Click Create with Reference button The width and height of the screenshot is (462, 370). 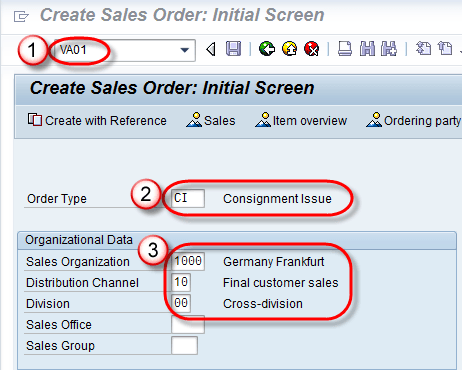click(97, 120)
